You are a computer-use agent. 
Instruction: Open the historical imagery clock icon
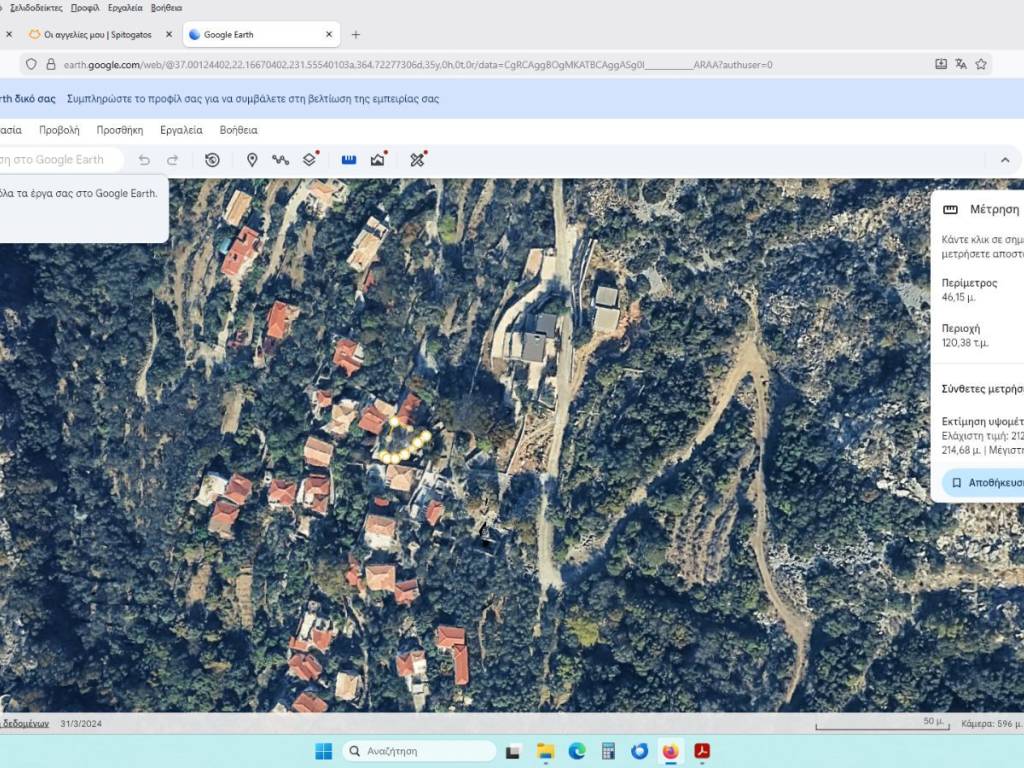pos(212,160)
